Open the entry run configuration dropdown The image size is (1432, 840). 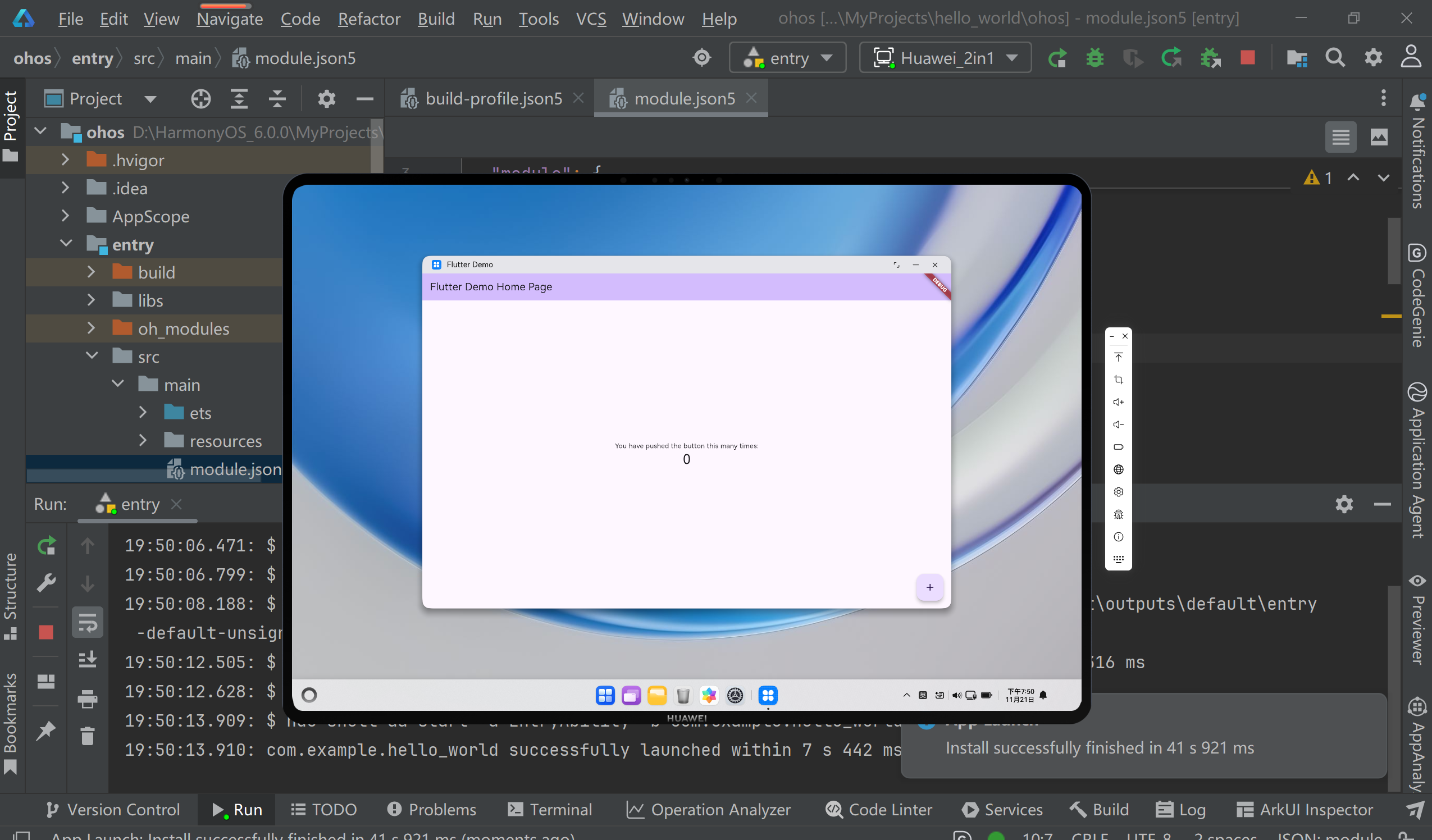pyautogui.click(x=787, y=58)
